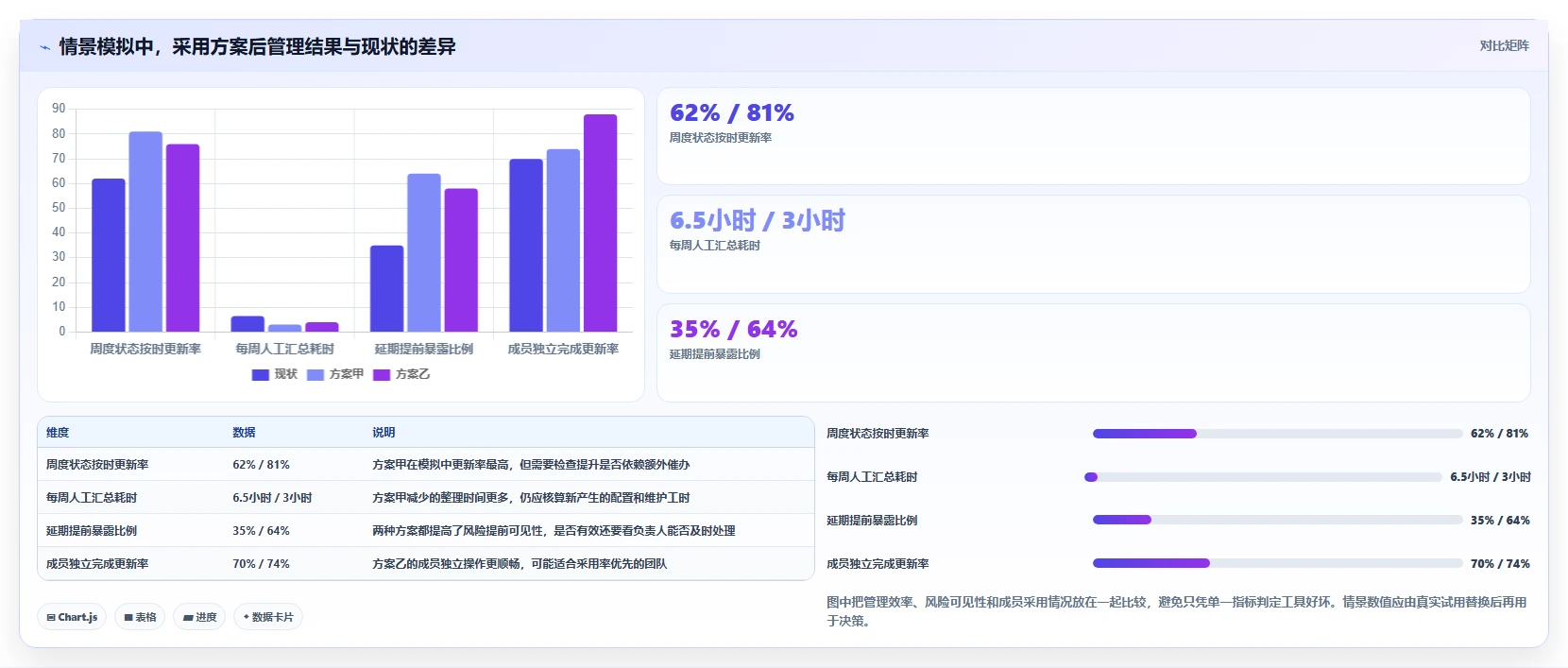Viewport: 1568px width, 668px height.
Task: Toggle the 现状 legend item in the chart
Action: tap(275, 374)
